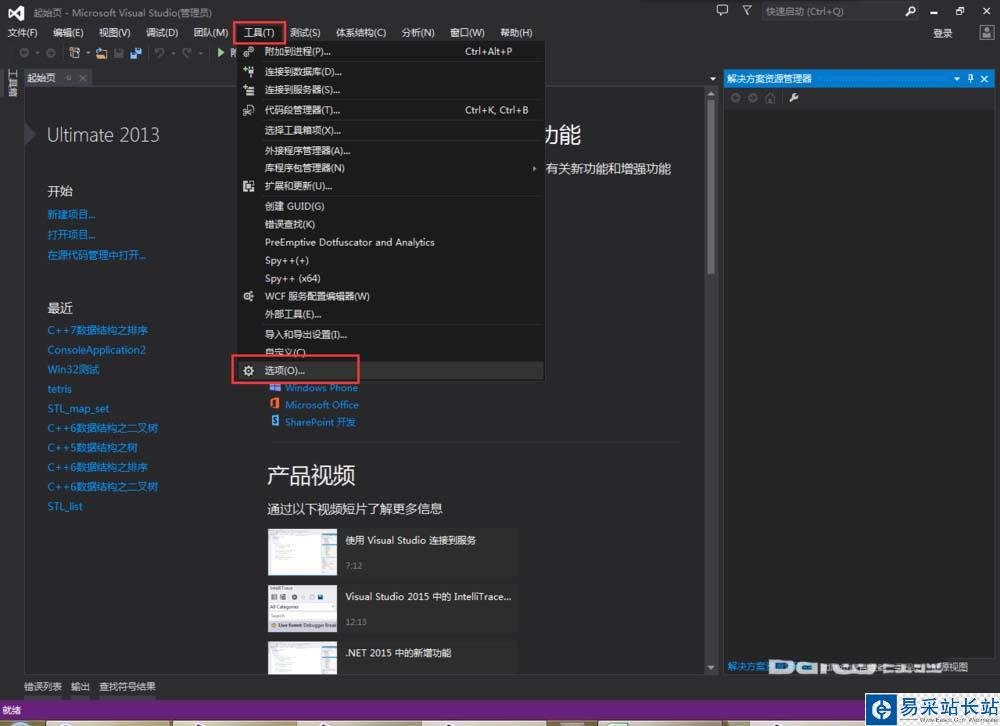Viewport: 1000px width, 726px height.
Task: Click the Redo toolbar icon
Action: click(x=186, y=53)
